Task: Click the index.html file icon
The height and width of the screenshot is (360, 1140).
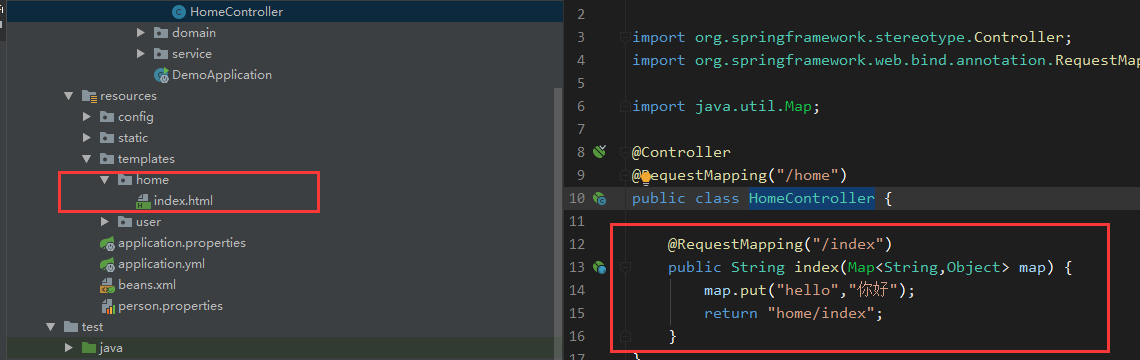Action: click(143, 201)
